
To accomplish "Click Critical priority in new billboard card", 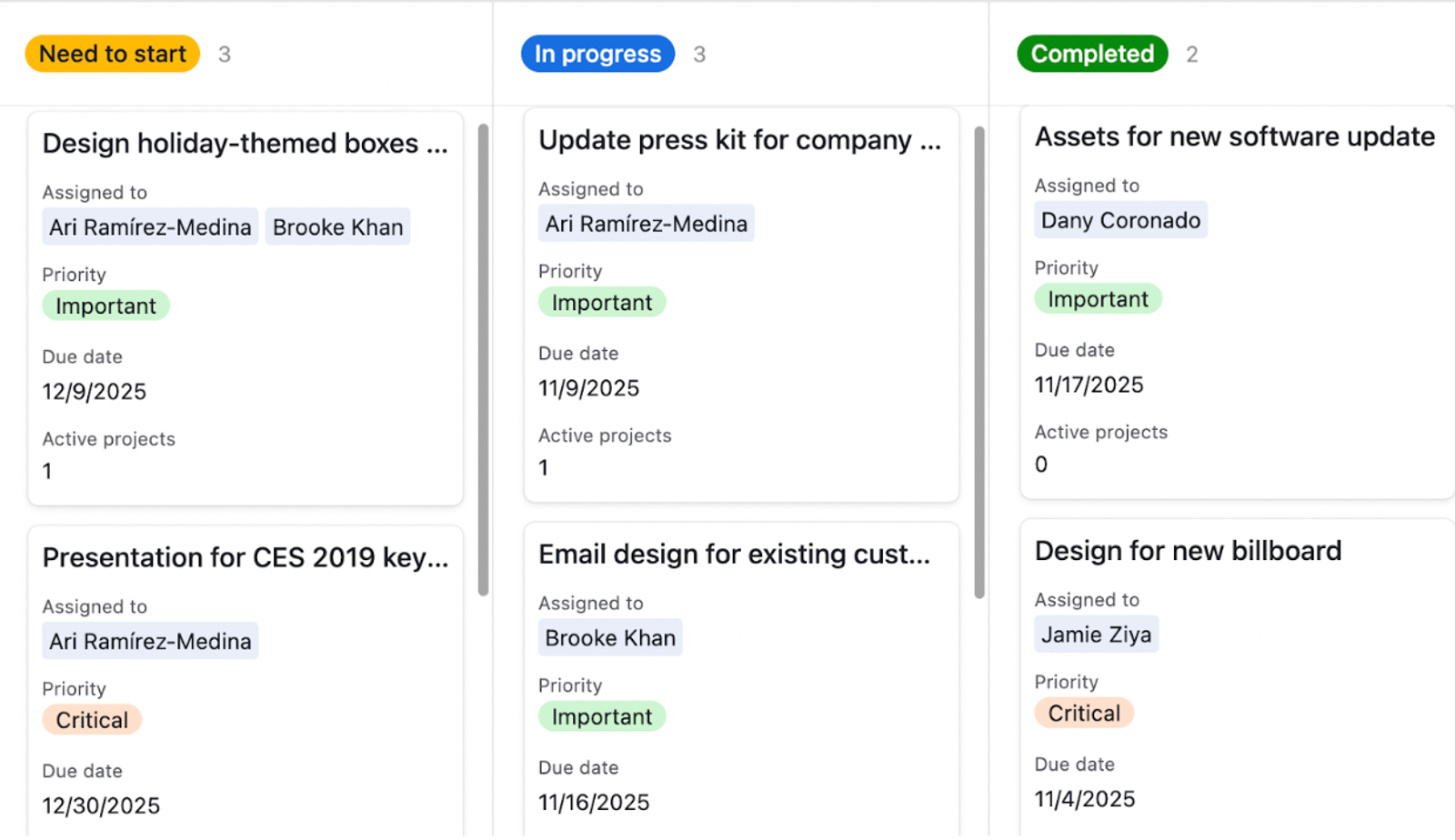I will coord(1084,714).
